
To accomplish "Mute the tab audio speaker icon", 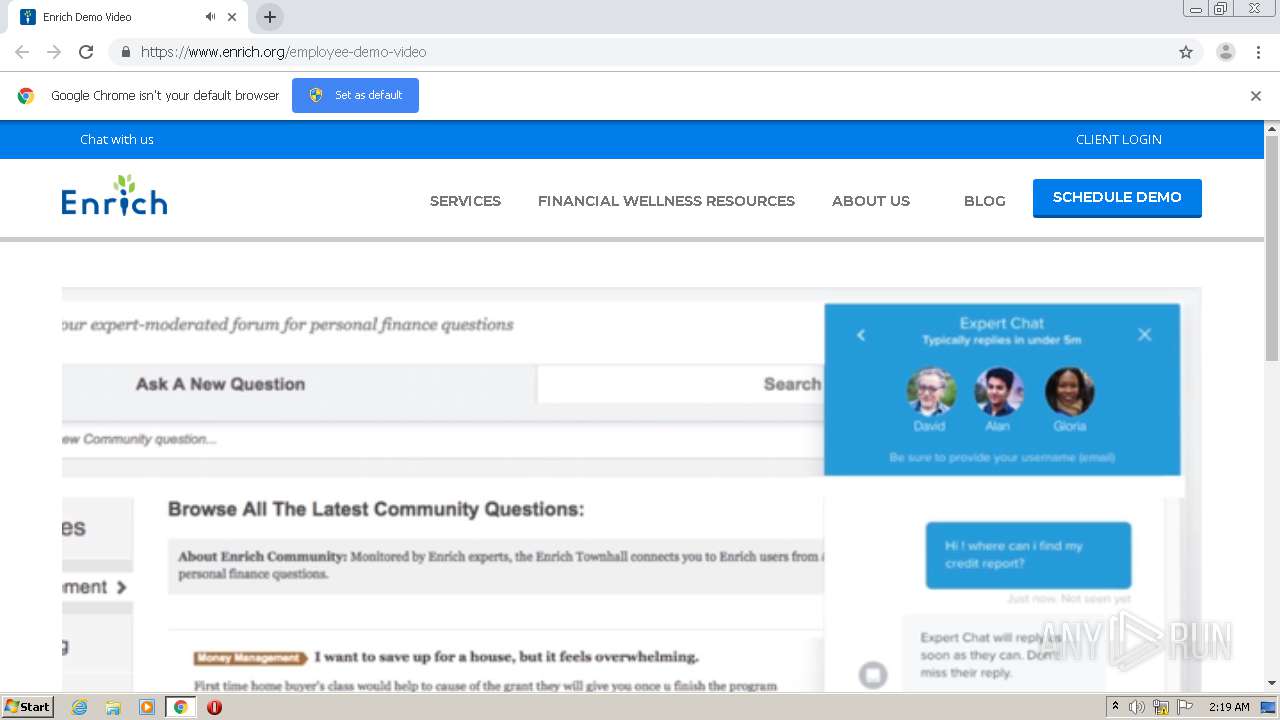I will click(x=210, y=17).
